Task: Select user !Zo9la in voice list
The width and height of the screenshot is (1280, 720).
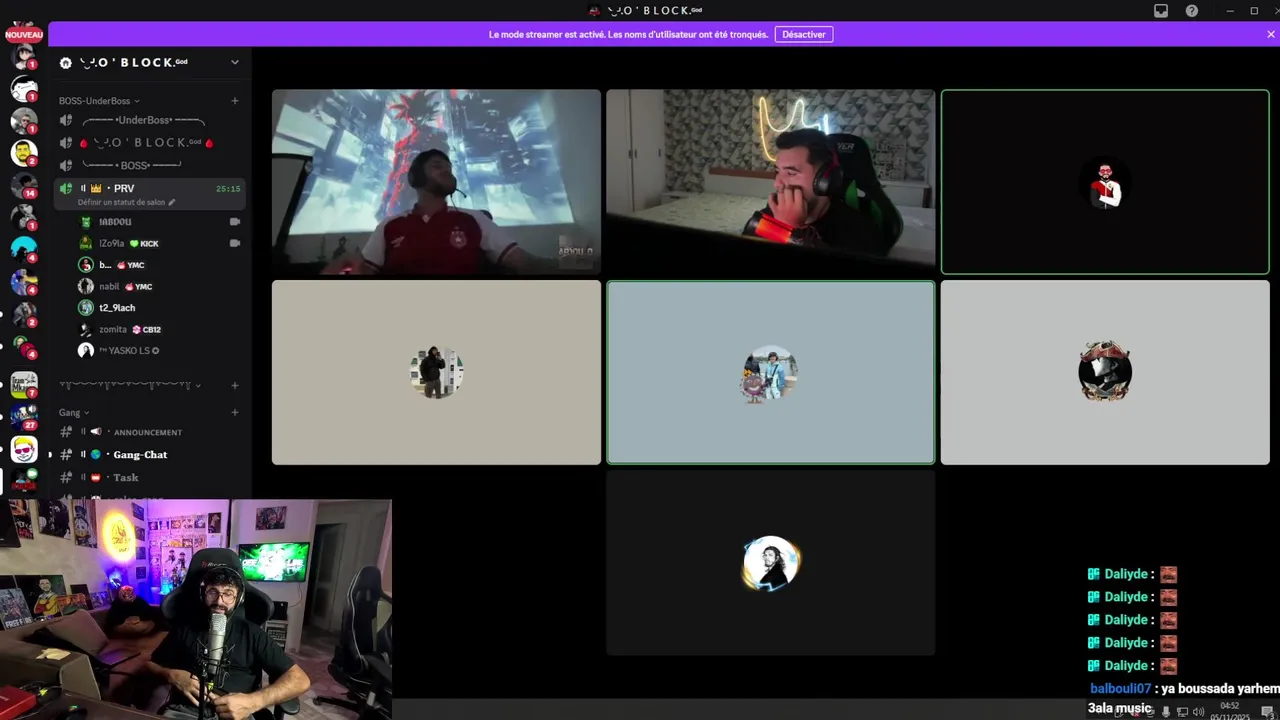Action: 160,243
